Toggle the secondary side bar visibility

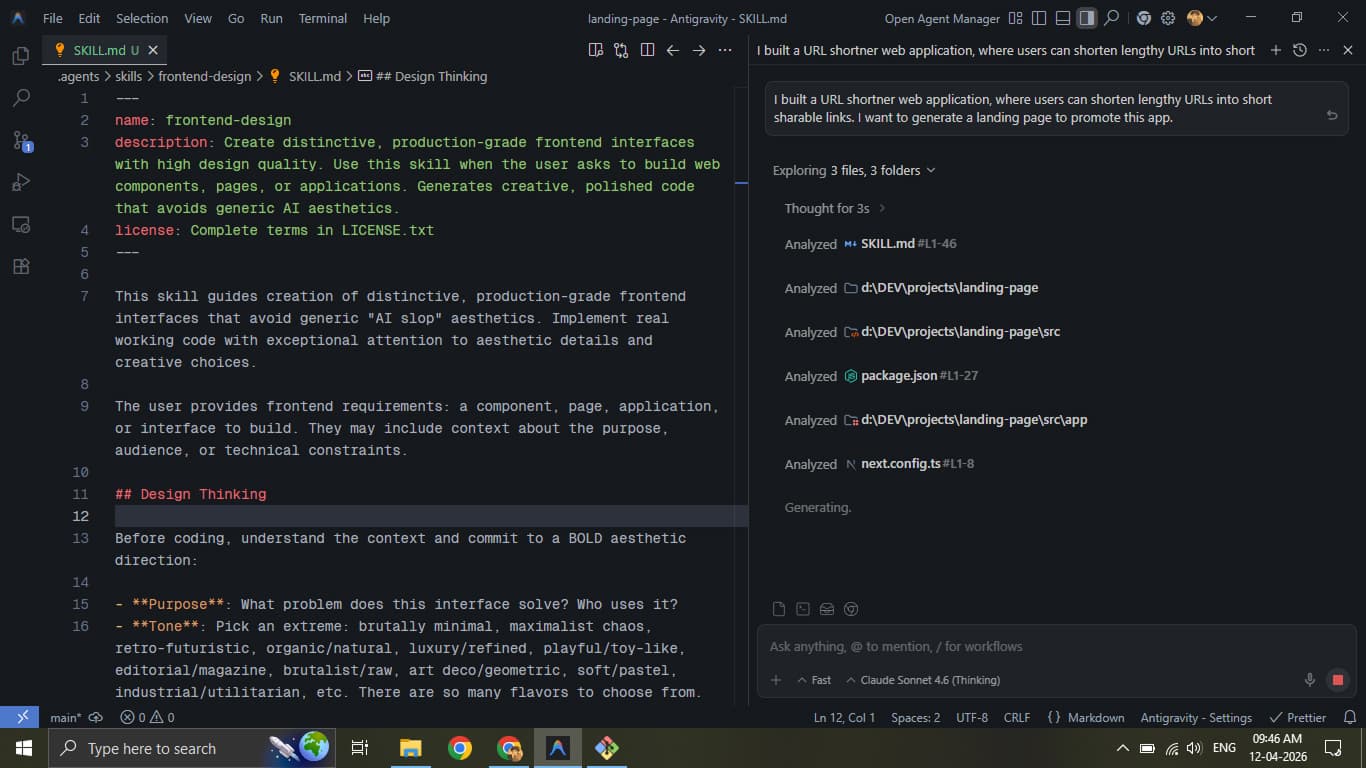point(1087,17)
